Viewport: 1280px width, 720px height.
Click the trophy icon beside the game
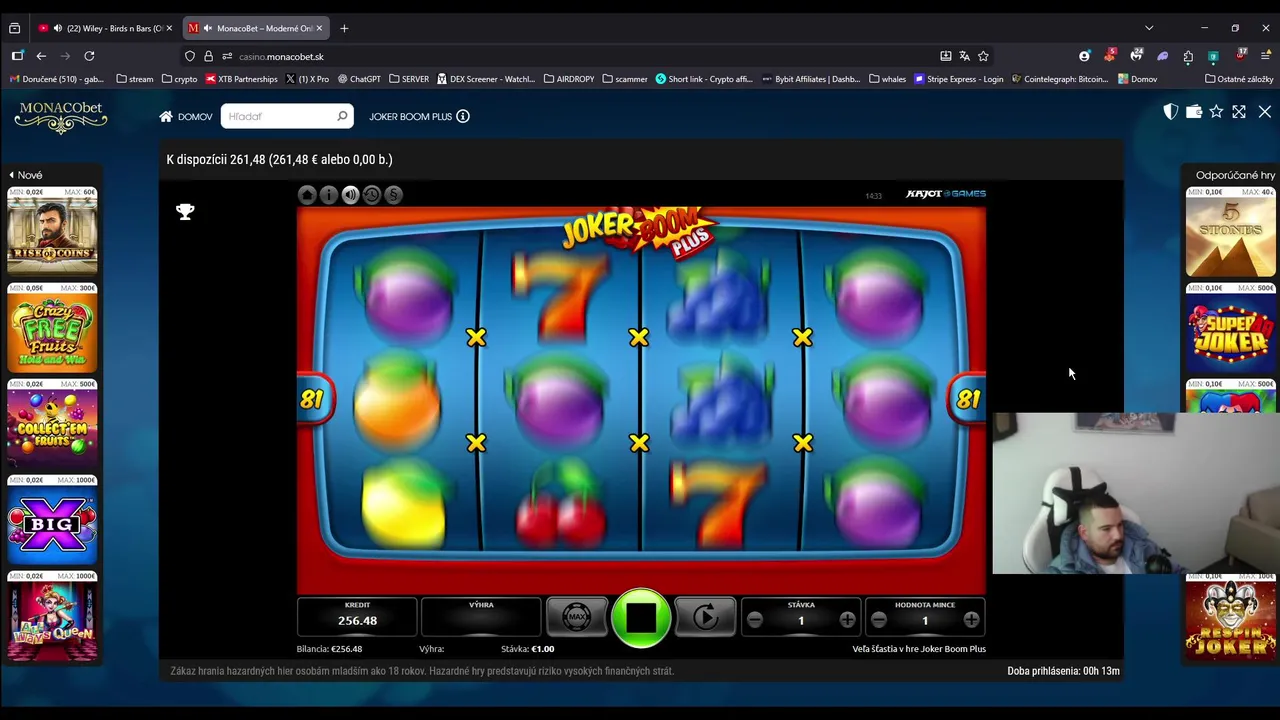pyautogui.click(x=185, y=212)
